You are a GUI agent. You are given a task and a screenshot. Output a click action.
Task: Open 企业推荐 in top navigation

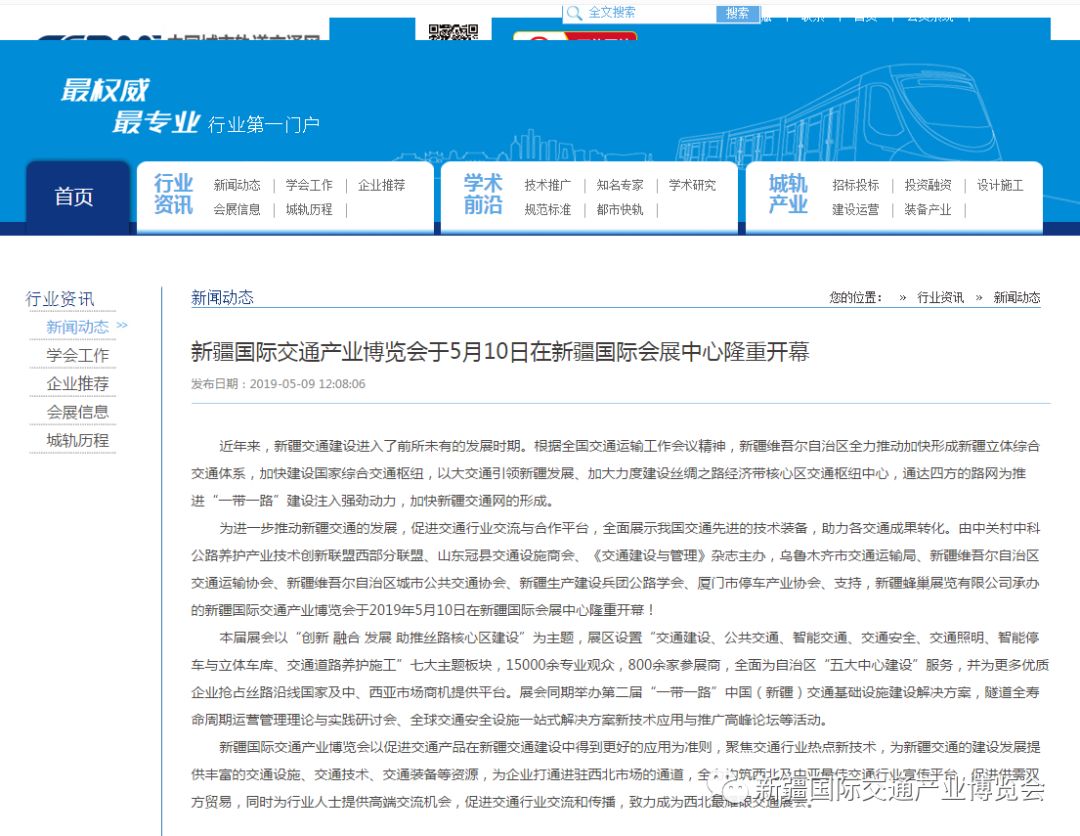pyautogui.click(x=382, y=185)
